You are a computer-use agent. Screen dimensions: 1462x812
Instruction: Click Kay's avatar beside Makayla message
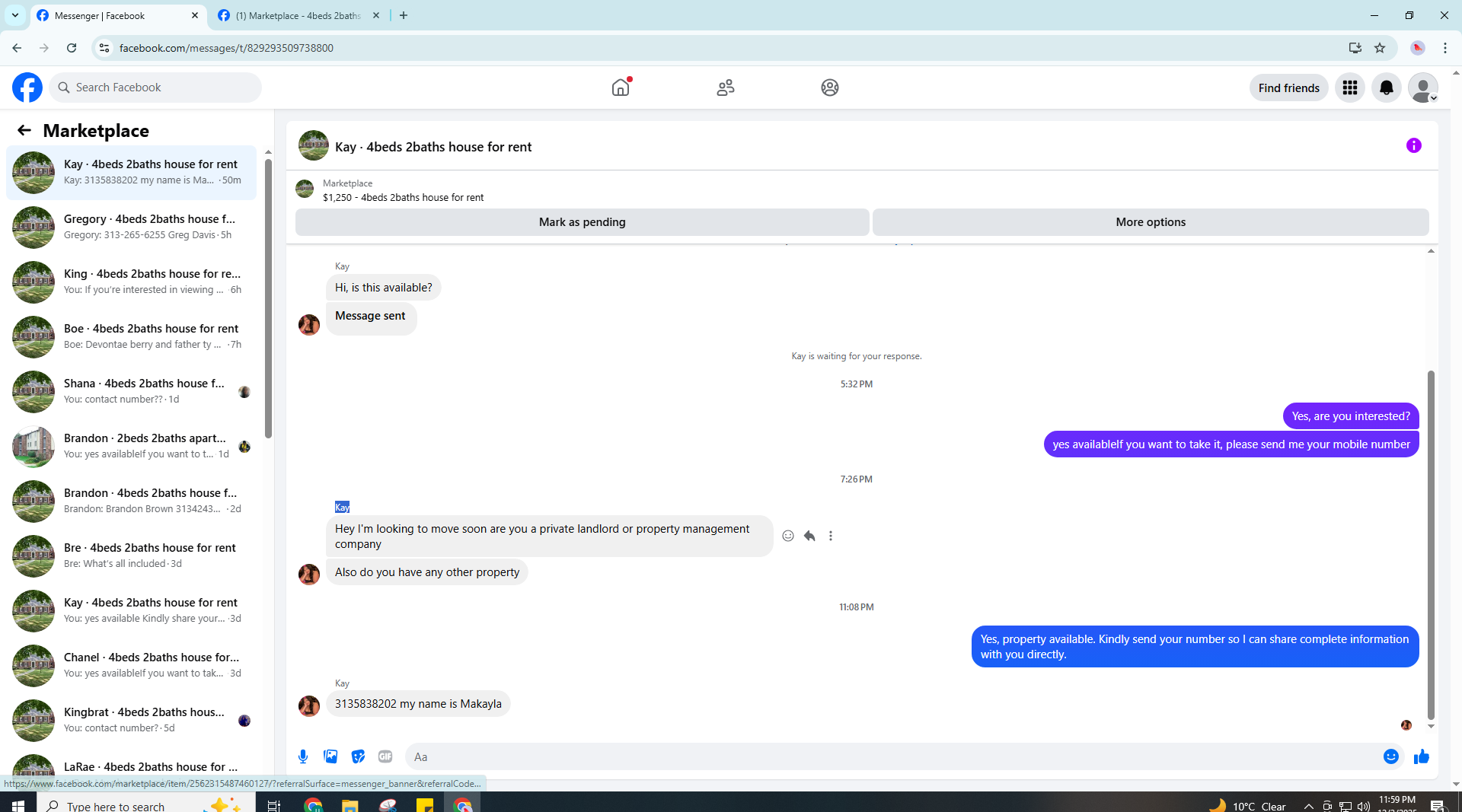coord(309,705)
